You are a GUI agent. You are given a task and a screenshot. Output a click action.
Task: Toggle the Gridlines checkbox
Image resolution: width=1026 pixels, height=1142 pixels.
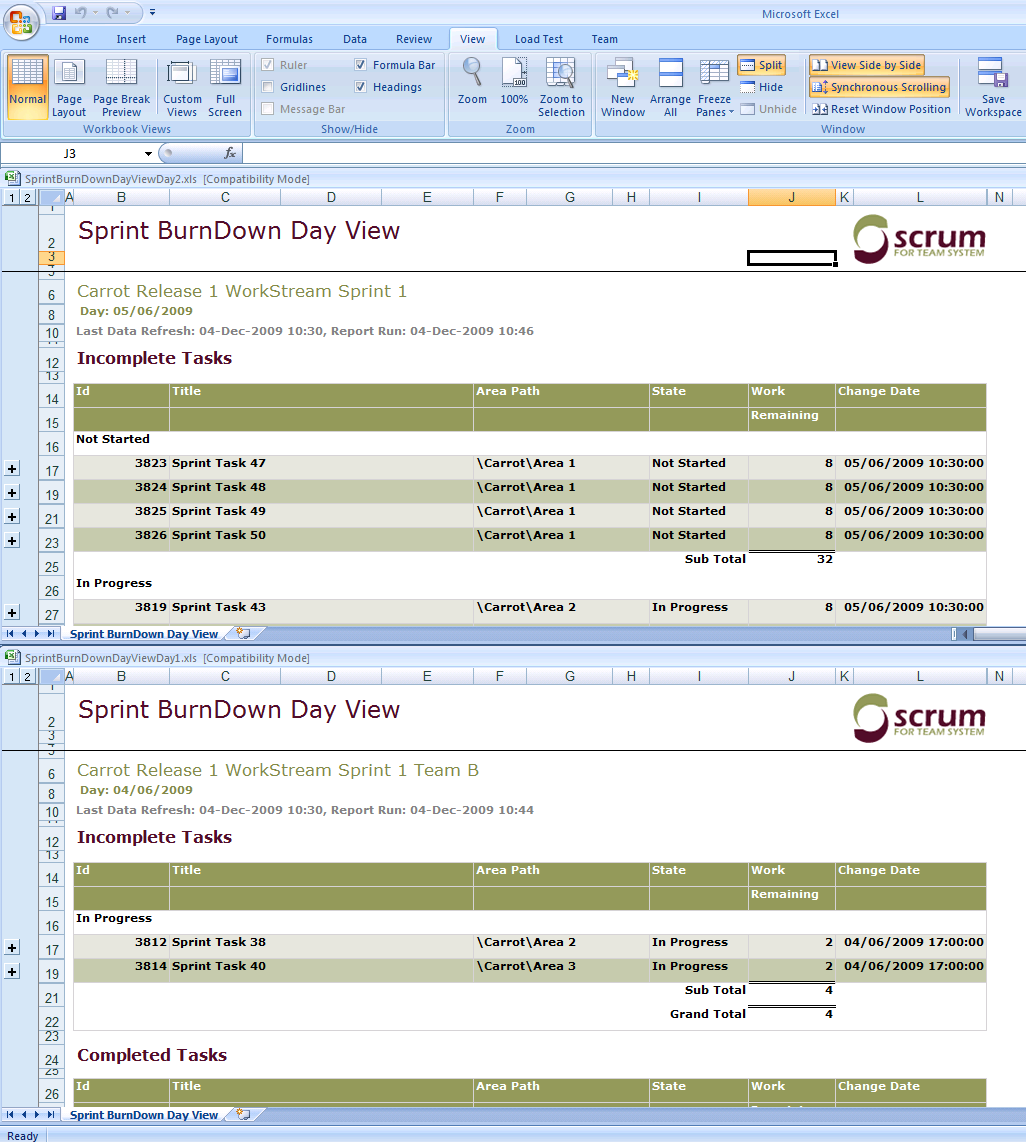(x=268, y=87)
